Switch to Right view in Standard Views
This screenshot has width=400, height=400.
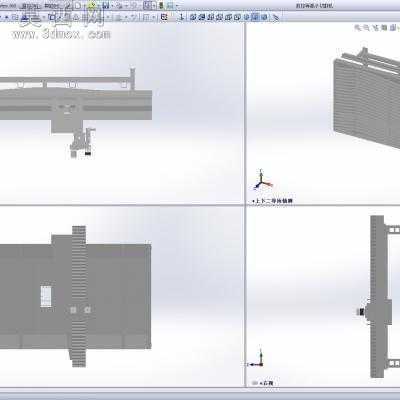pyautogui.click(x=219, y=17)
